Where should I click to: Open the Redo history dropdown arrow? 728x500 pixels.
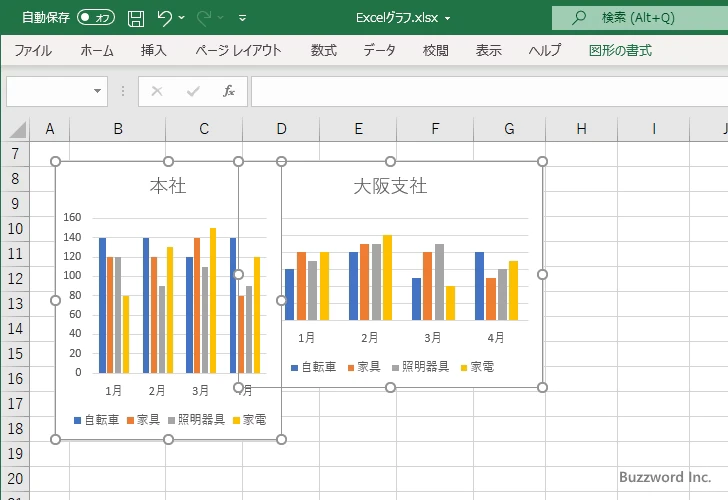click(x=221, y=18)
